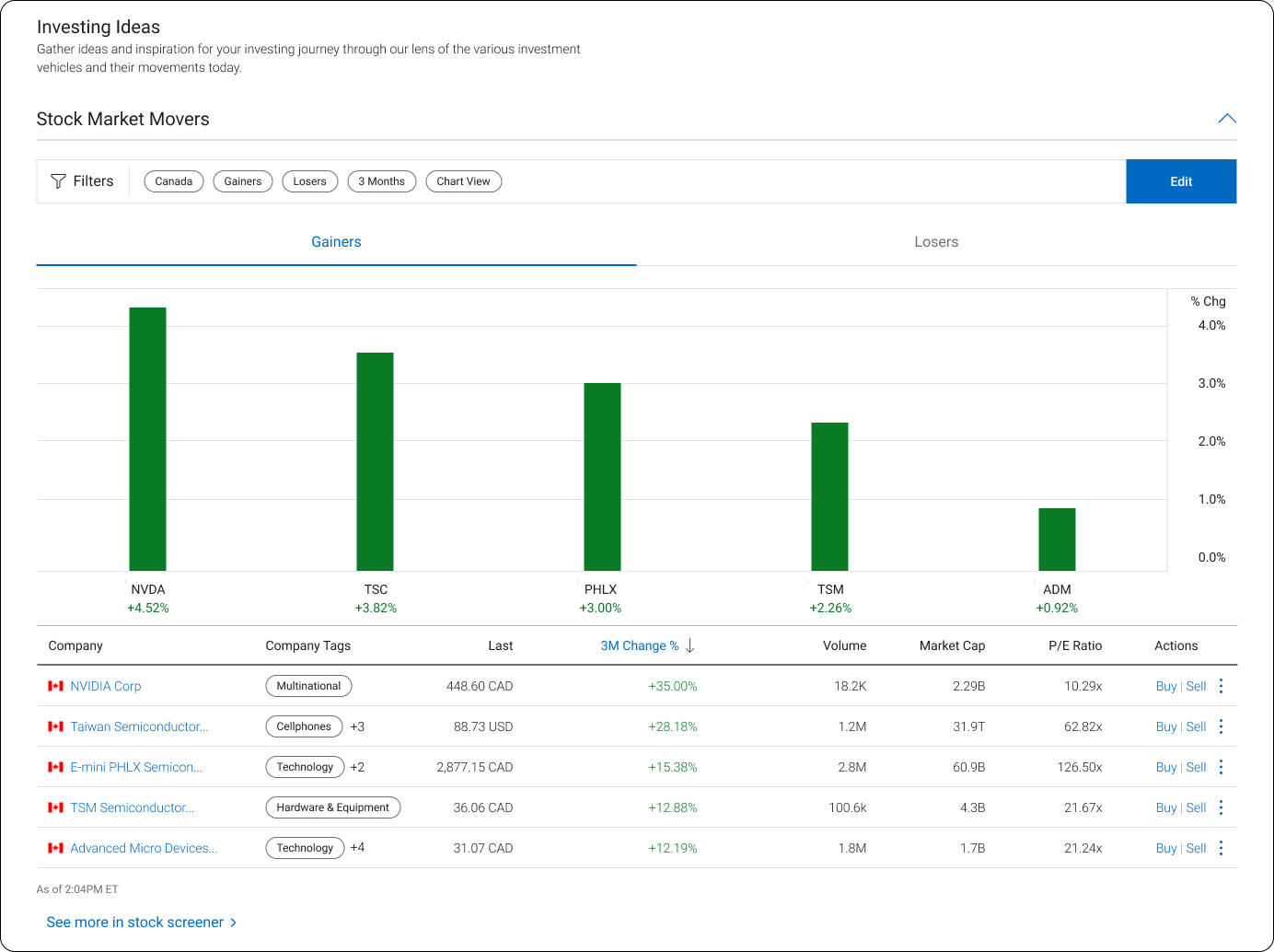1274x952 pixels.
Task: Click the Filters funnel icon
Action: (x=58, y=181)
